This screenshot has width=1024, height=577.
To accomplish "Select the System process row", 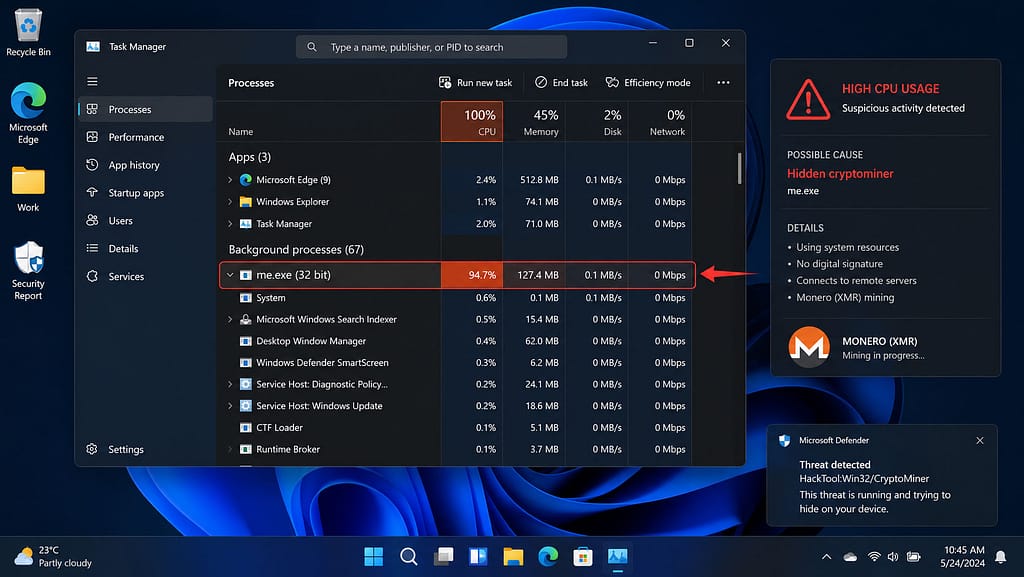I will [x=456, y=298].
